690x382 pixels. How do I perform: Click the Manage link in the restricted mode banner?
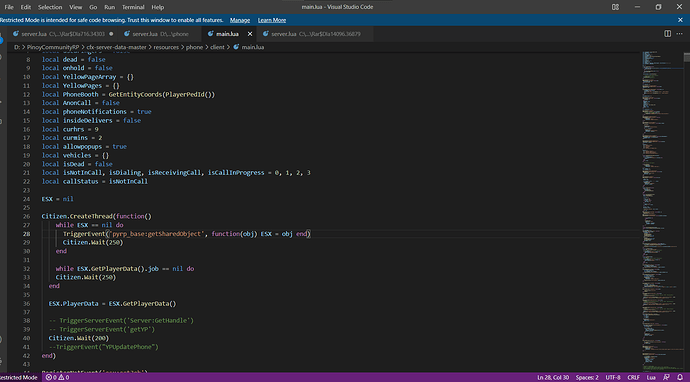(x=240, y=20)
